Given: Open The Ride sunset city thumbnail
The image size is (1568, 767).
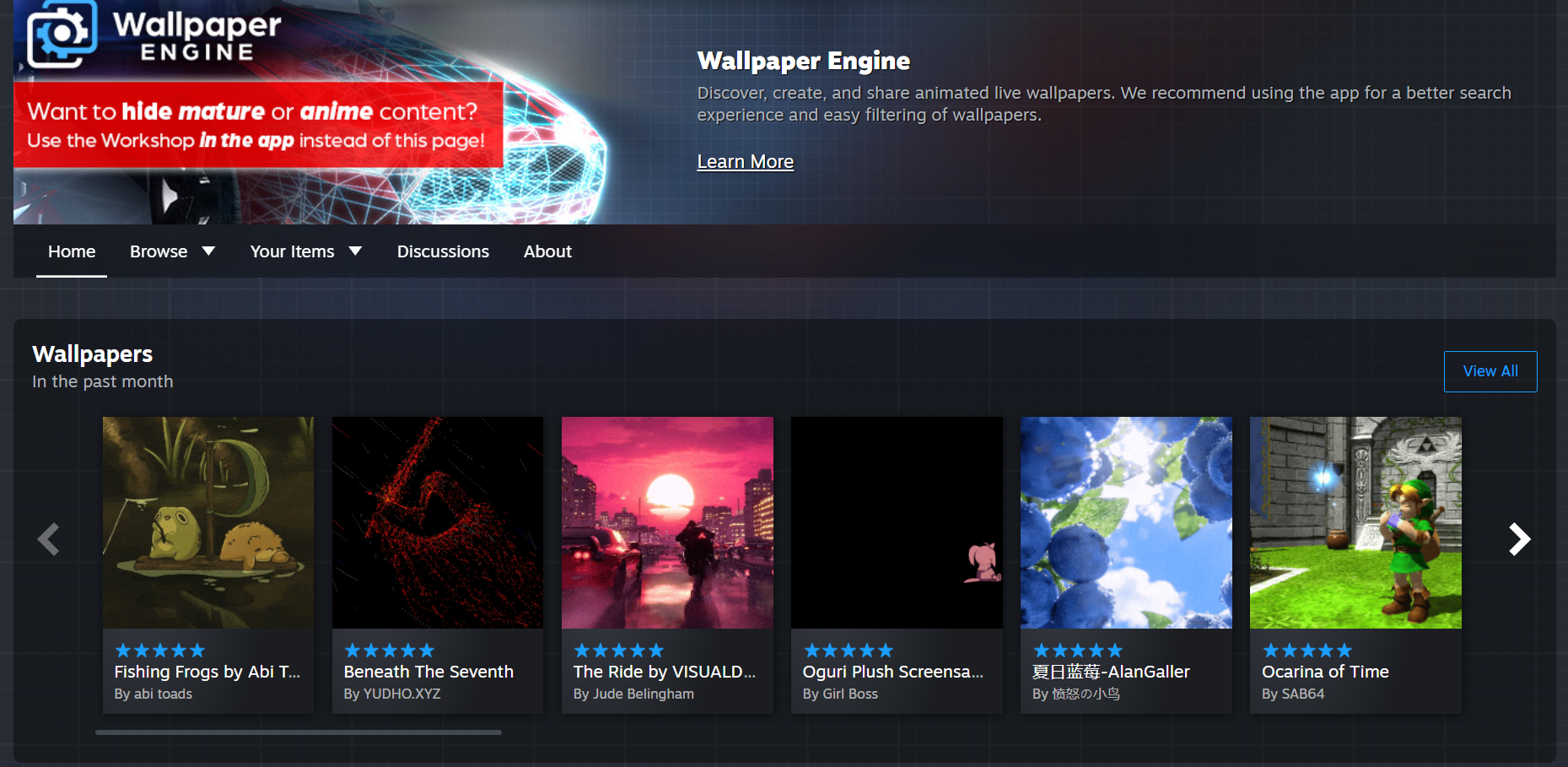Looking at the screenshot, I should pyautogui.click(x=667, y=522).
